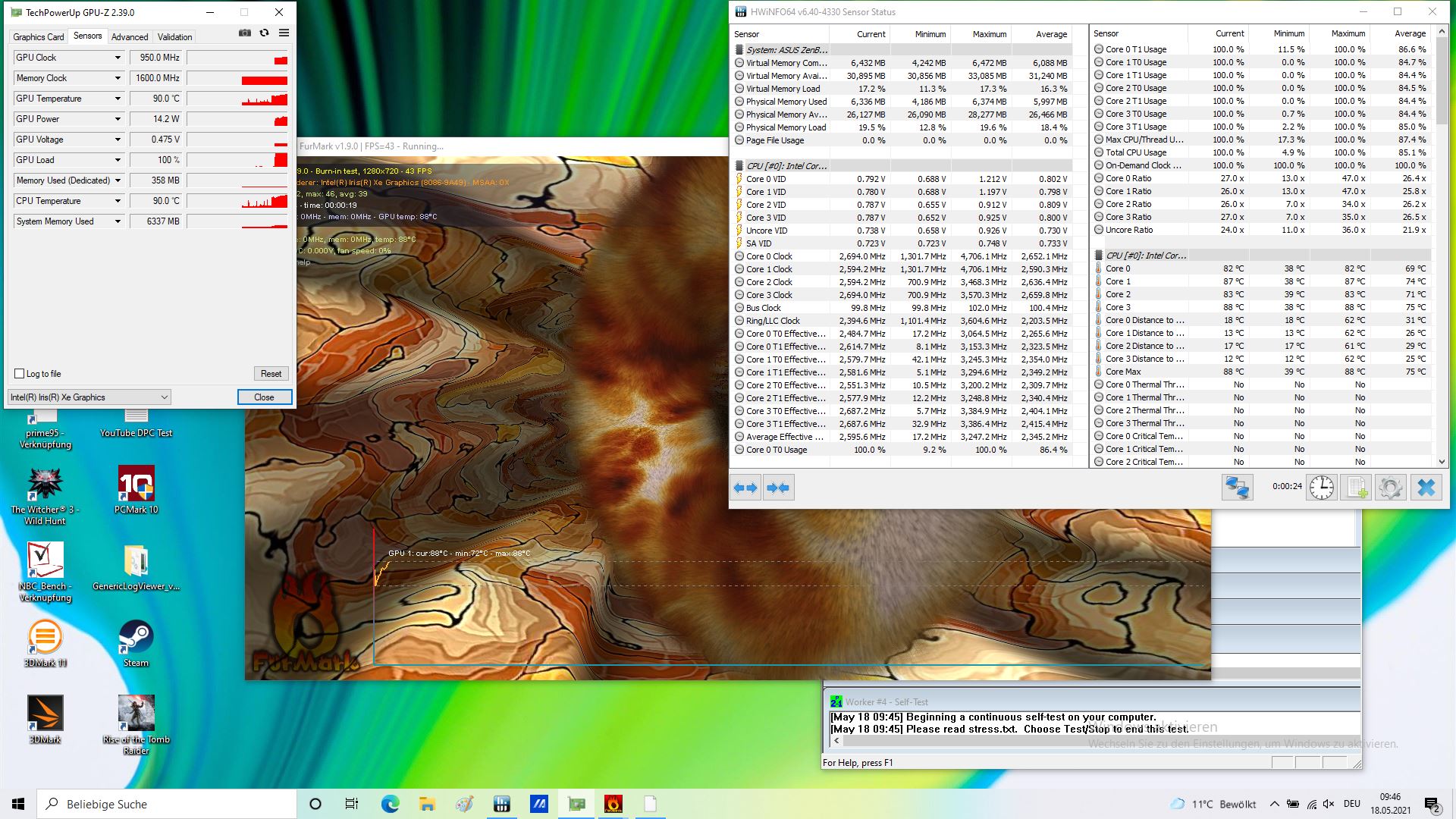The image size is (1456, 819).
Task: Open the system tray overflow chevron
Action: click(x=1274, y=804)
